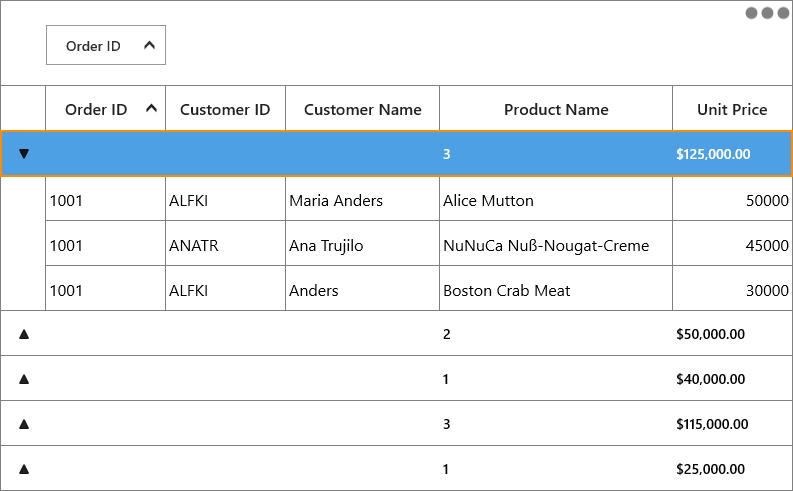Toggle sort arrow on Order ID group chip
Screen dimensions: 793x491
(149, 45)
